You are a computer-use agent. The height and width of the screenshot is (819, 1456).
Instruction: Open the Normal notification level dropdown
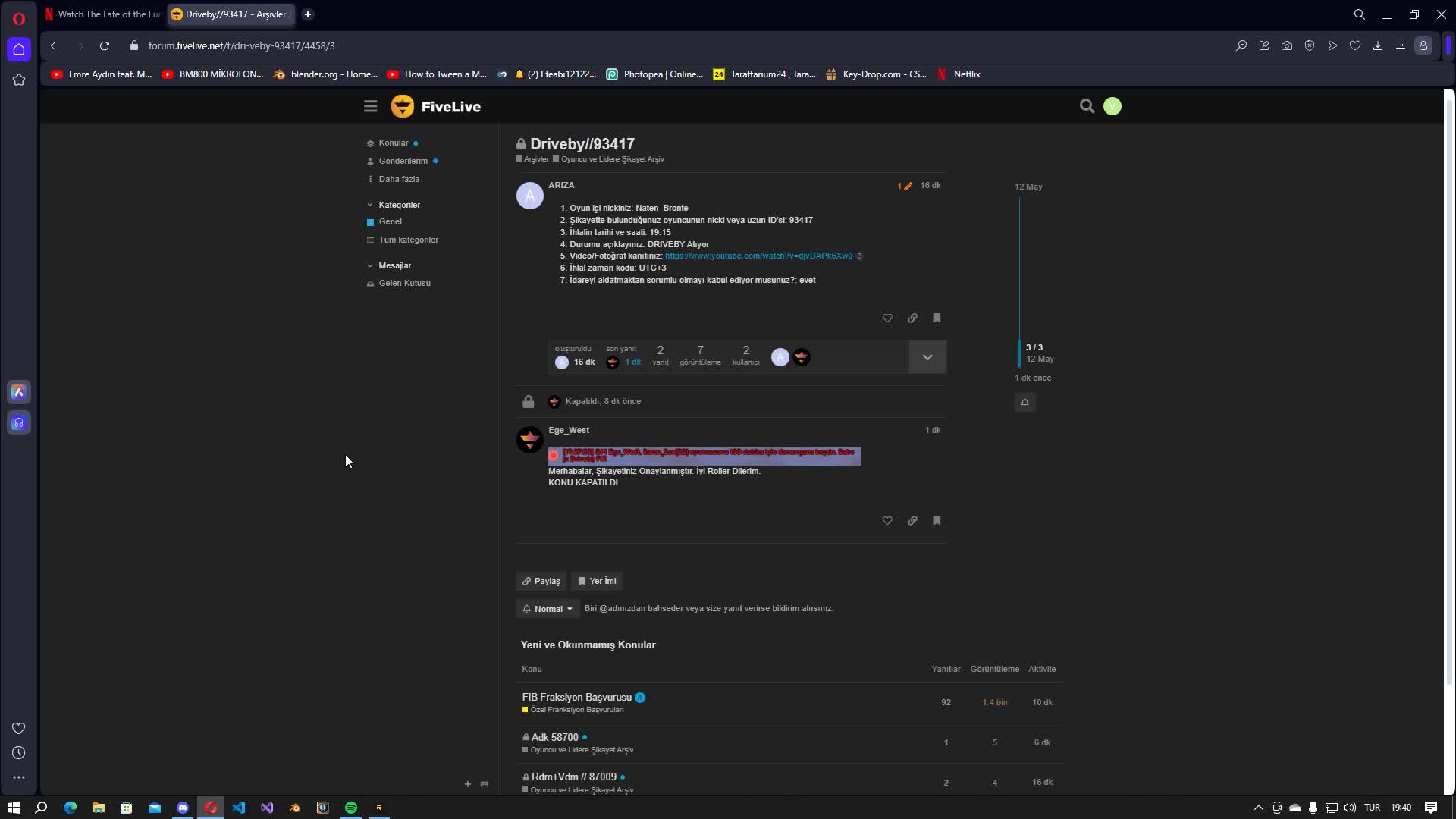point(548,608)
